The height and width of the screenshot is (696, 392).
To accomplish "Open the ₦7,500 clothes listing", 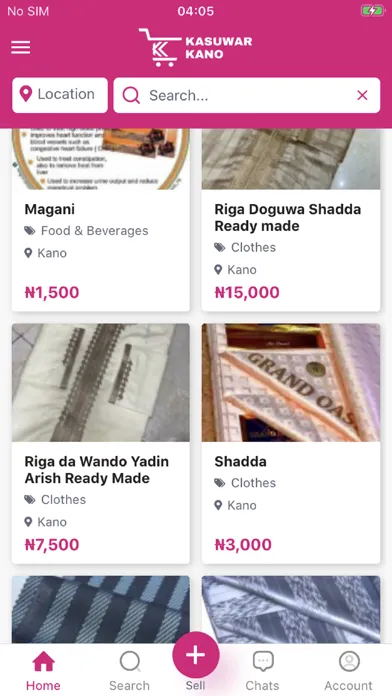I will point(101,444).
